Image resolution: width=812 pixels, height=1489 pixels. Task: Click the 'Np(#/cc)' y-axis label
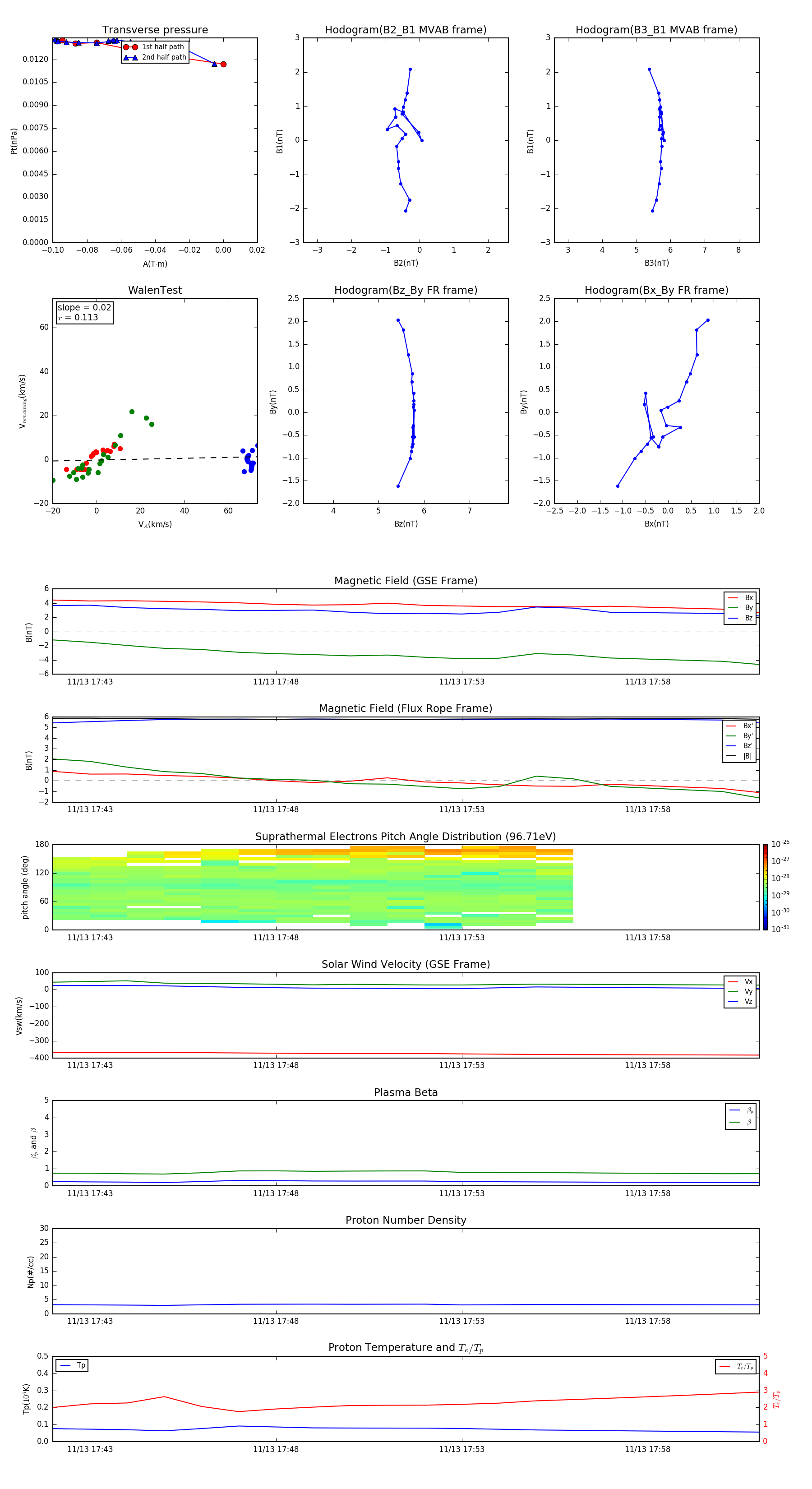(31, 1272)
